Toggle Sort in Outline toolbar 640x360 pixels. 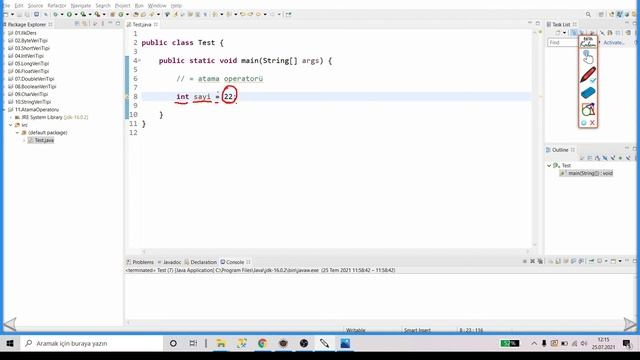[597, 158]
